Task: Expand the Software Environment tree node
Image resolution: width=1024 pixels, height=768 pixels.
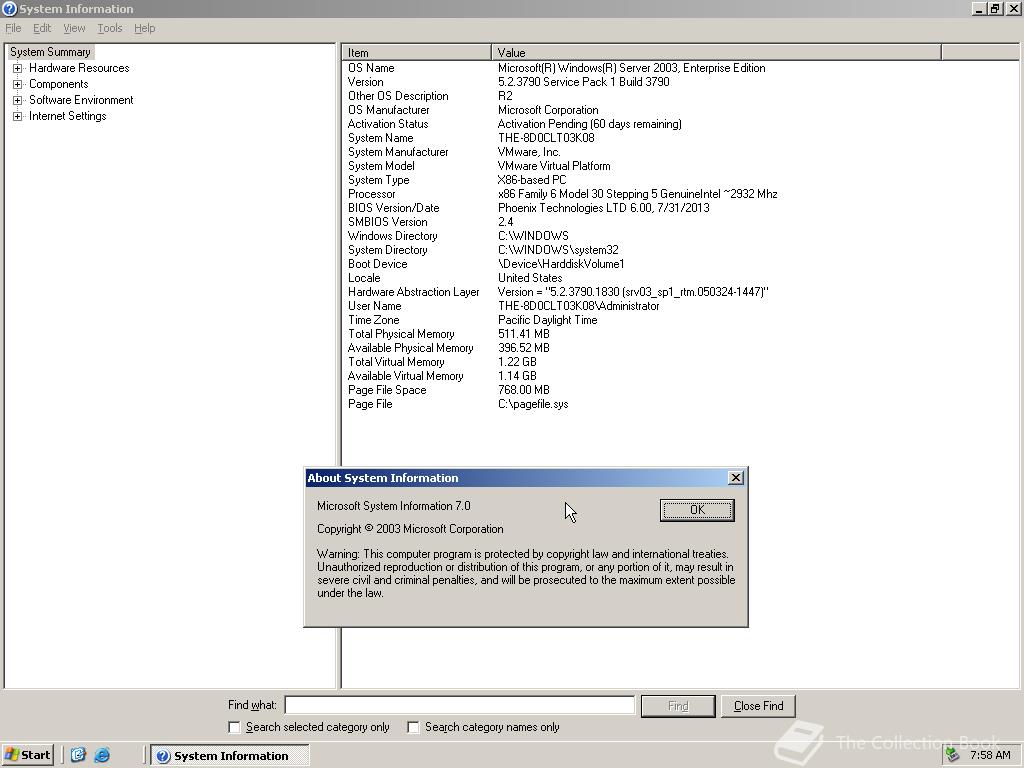Action: pos(18,100)
